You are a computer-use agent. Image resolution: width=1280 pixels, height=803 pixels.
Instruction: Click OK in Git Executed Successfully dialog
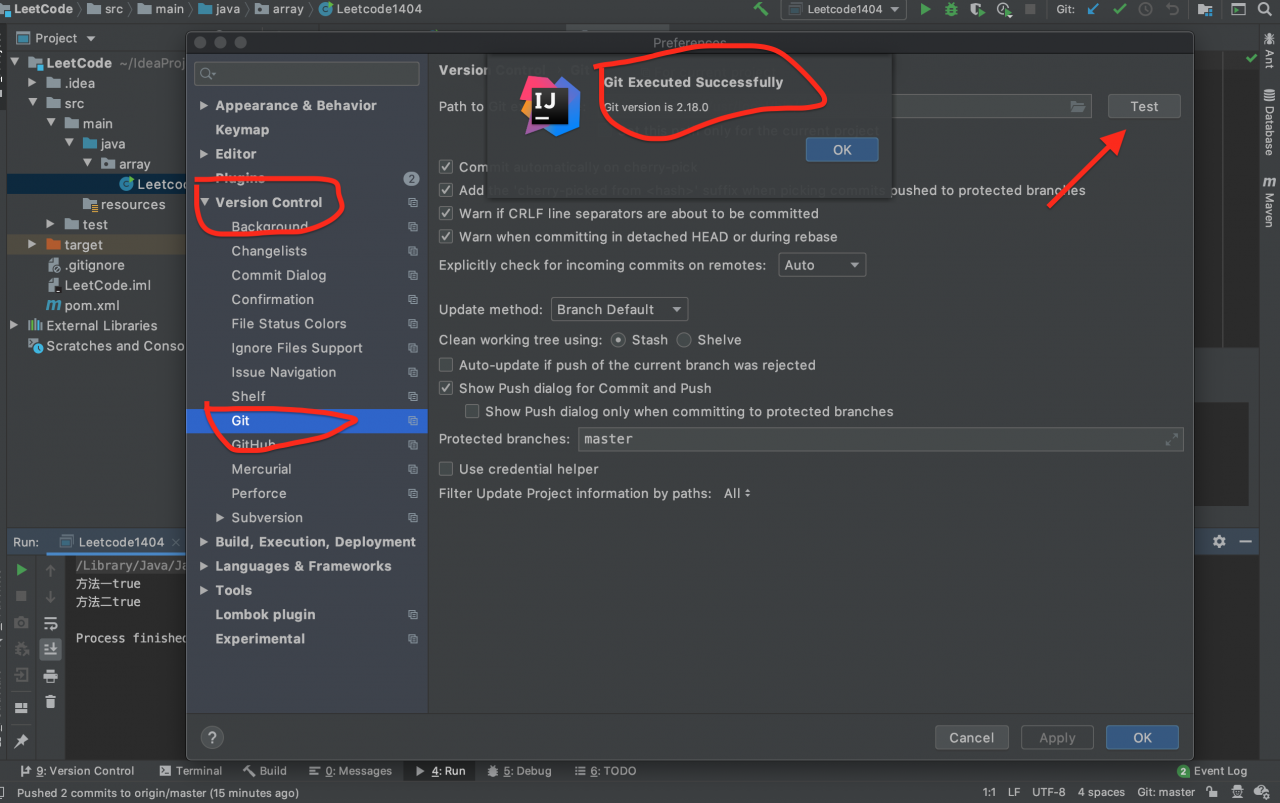(842, 149)
